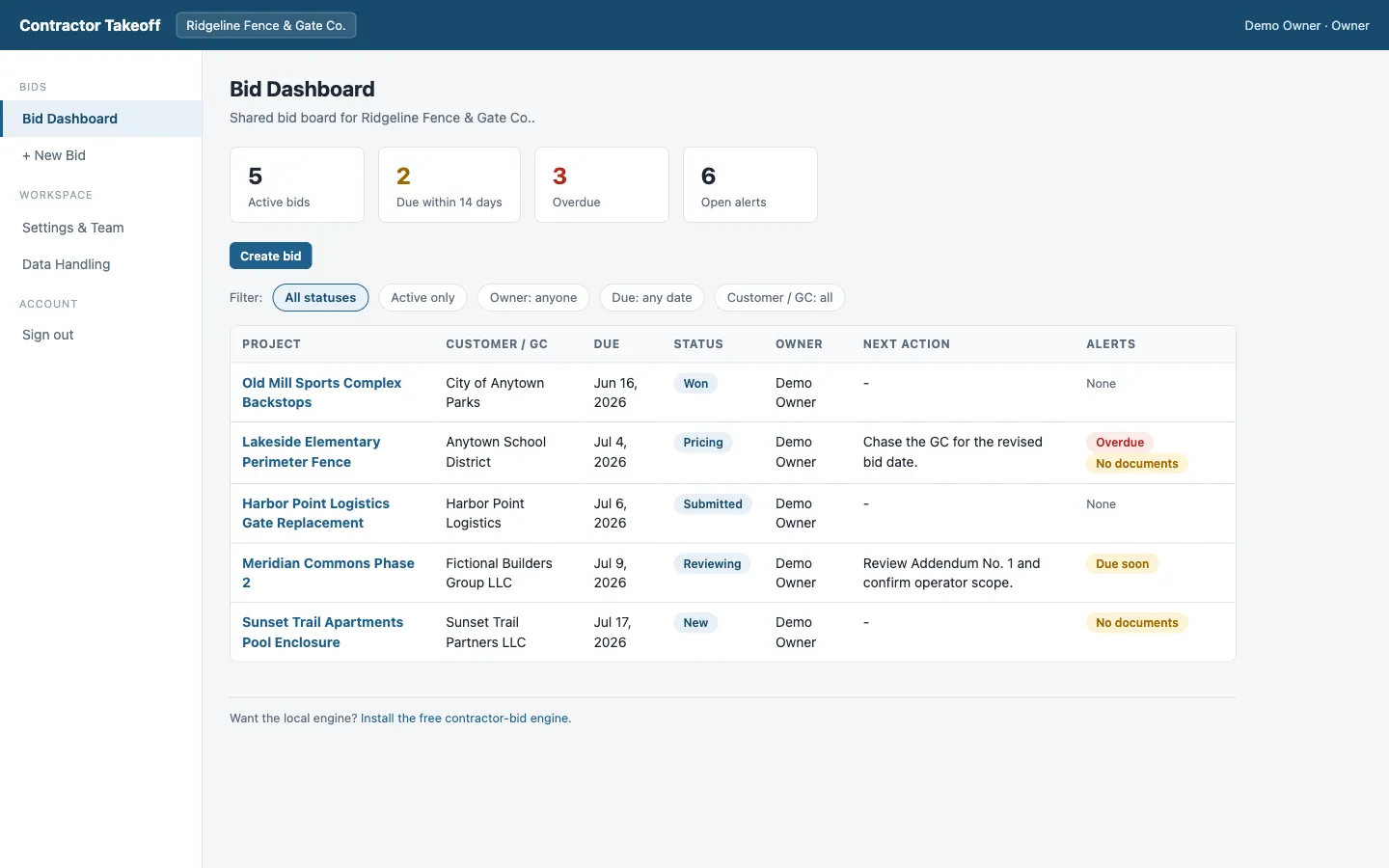Open the Customer / GC: all filter
The image size is (1389, 868).
tap(779, 297)
